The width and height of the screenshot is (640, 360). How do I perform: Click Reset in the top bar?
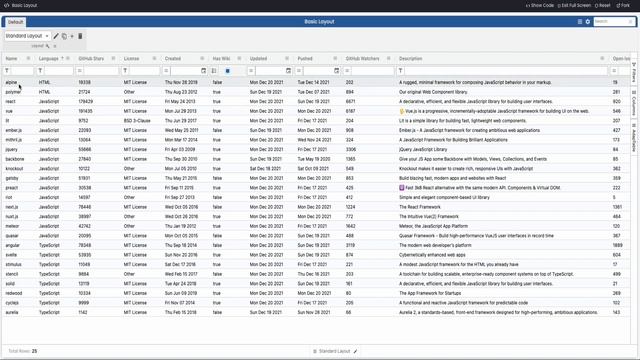coord(602,5)
